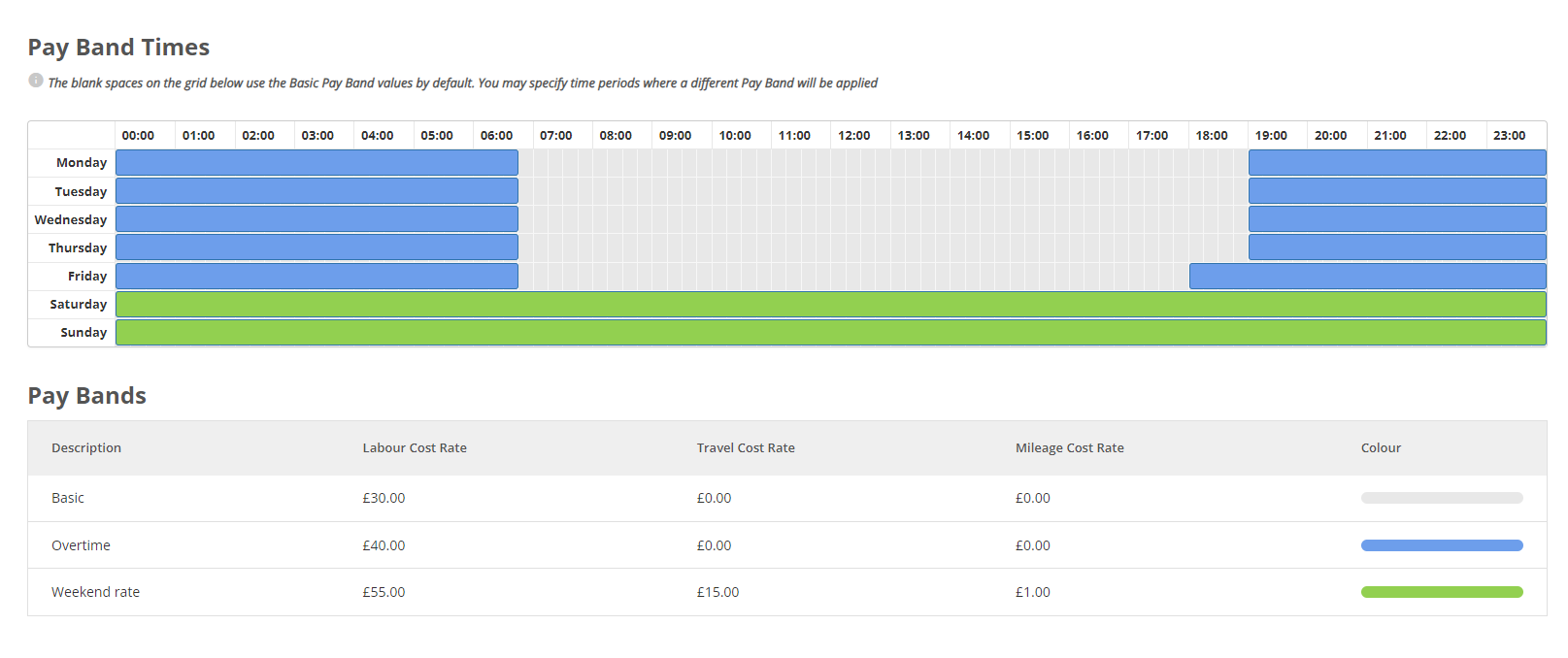1568x658 pixels.
Task: Click the £30.00 Basic labour rate
Action: pyautogui.click(x=384, y=498)
